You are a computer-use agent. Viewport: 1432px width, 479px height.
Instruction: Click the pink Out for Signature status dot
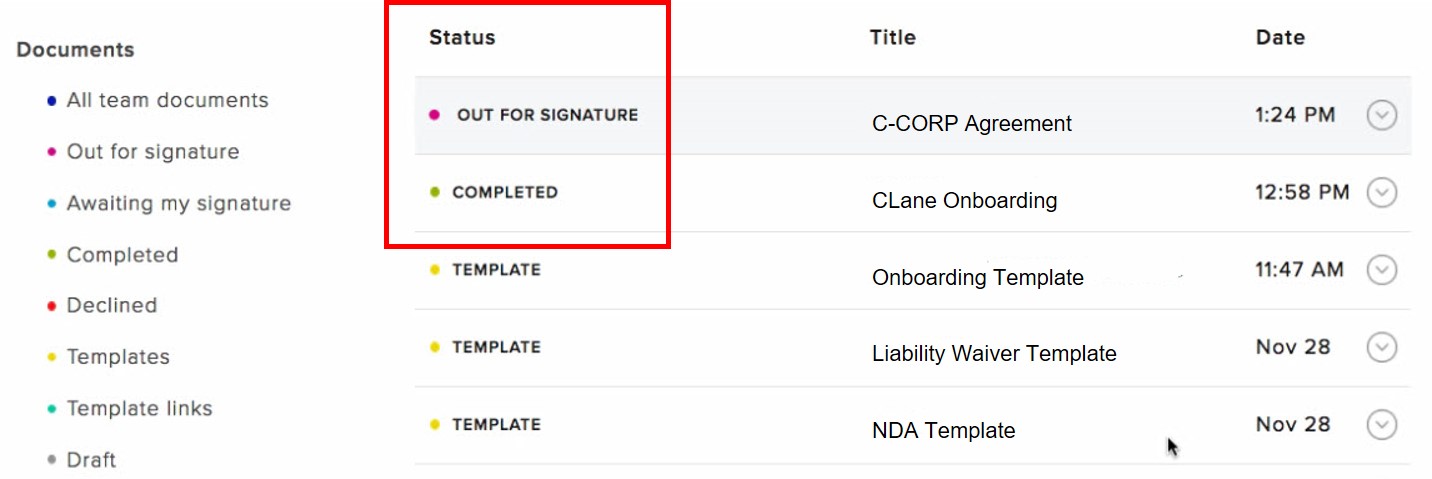coord(434,115)
